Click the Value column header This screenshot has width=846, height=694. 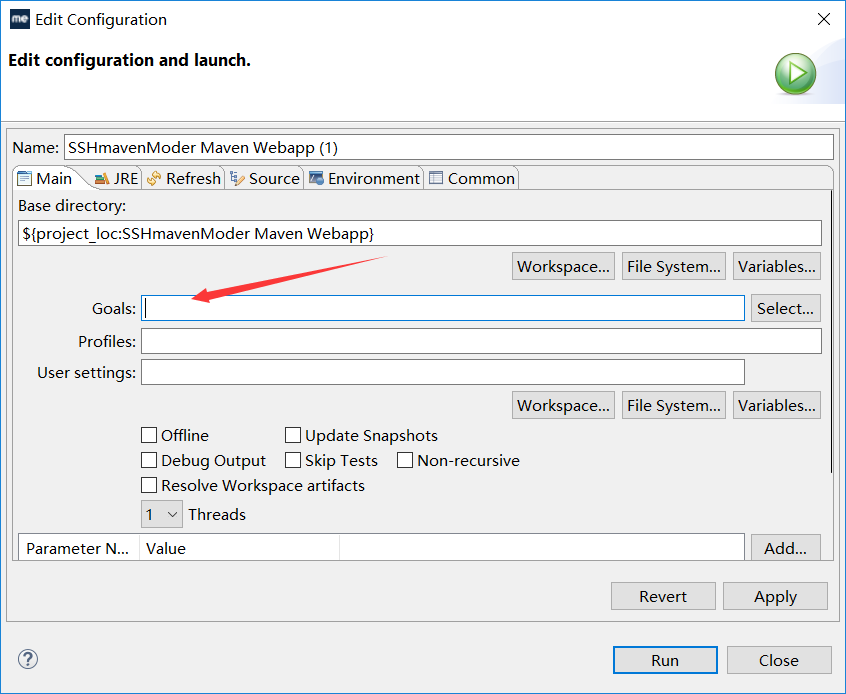click(x=240, y=548)
